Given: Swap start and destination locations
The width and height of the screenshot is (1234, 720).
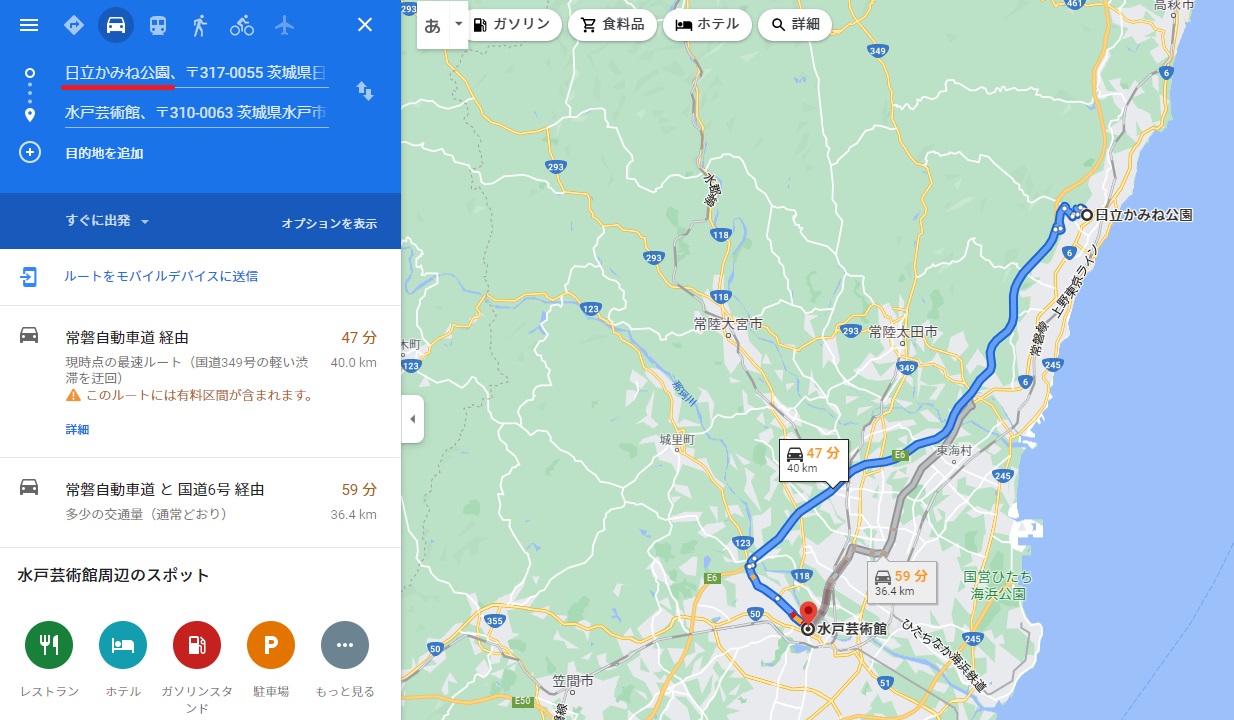Looking at the screenshot, I should click(365, 92).
